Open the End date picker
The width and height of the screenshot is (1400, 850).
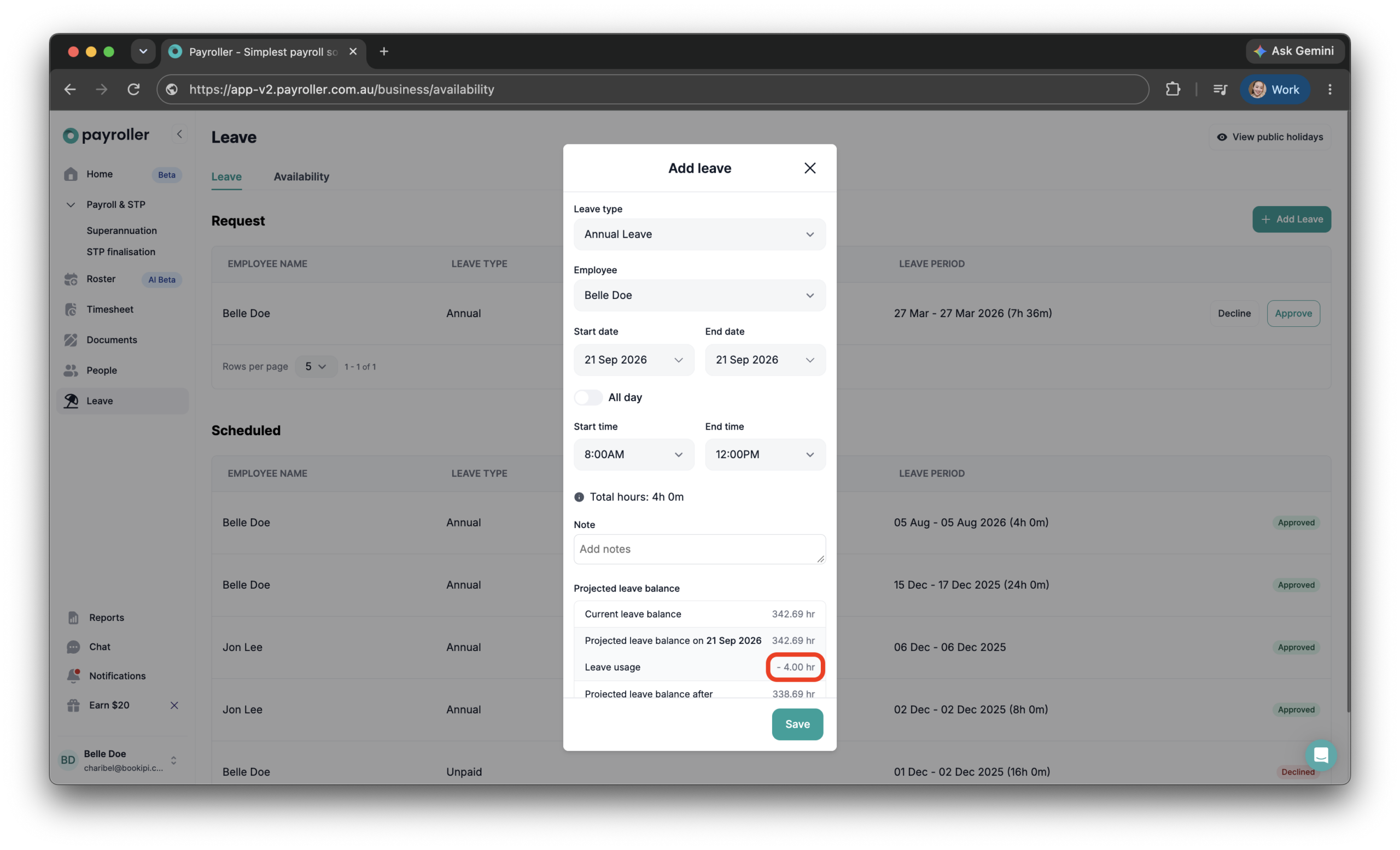pos(765,360)
